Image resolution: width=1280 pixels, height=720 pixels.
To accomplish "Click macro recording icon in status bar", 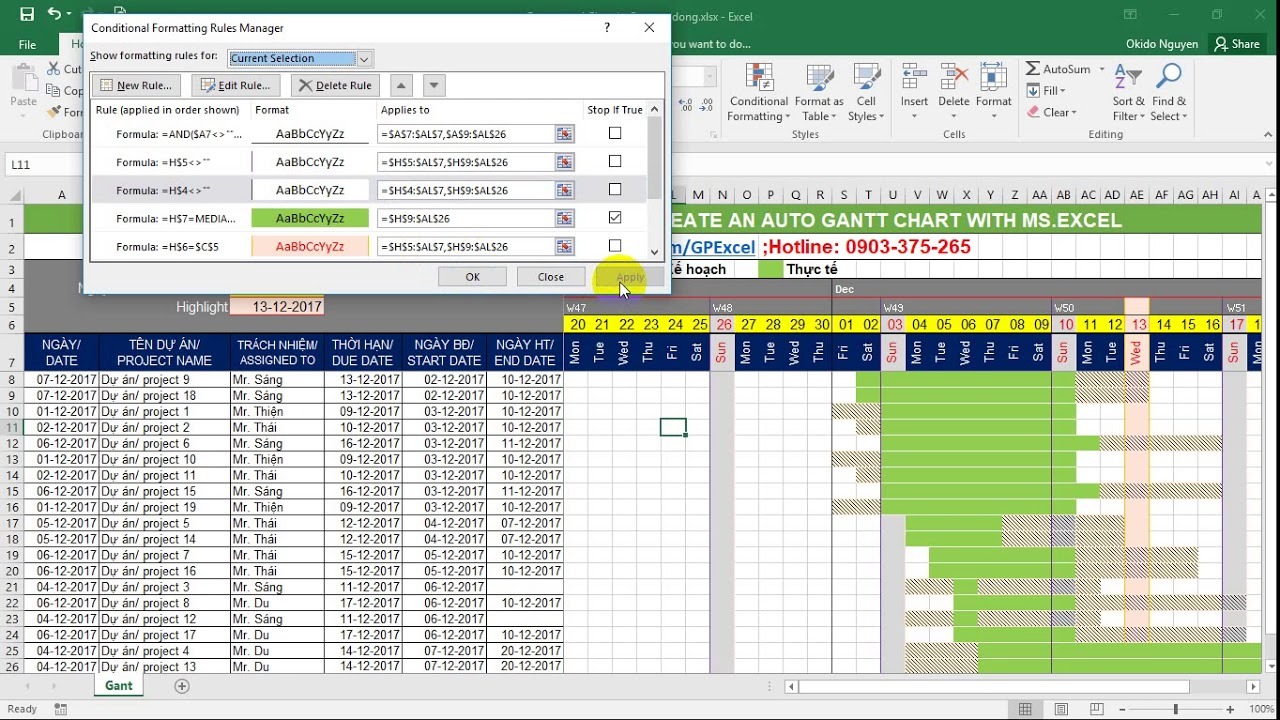I will (x=63, y=709).
